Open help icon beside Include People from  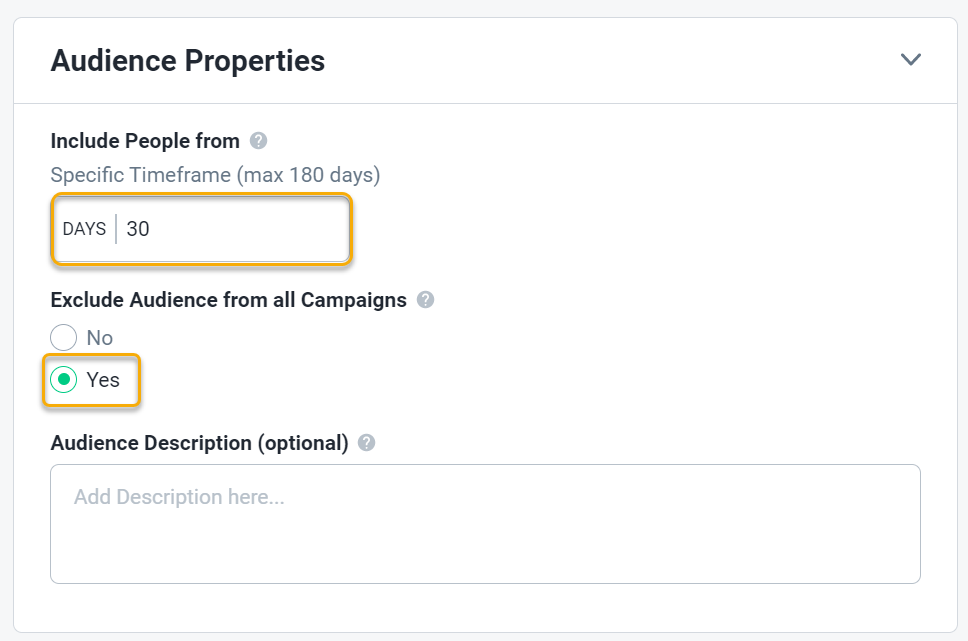click(258, 141)
